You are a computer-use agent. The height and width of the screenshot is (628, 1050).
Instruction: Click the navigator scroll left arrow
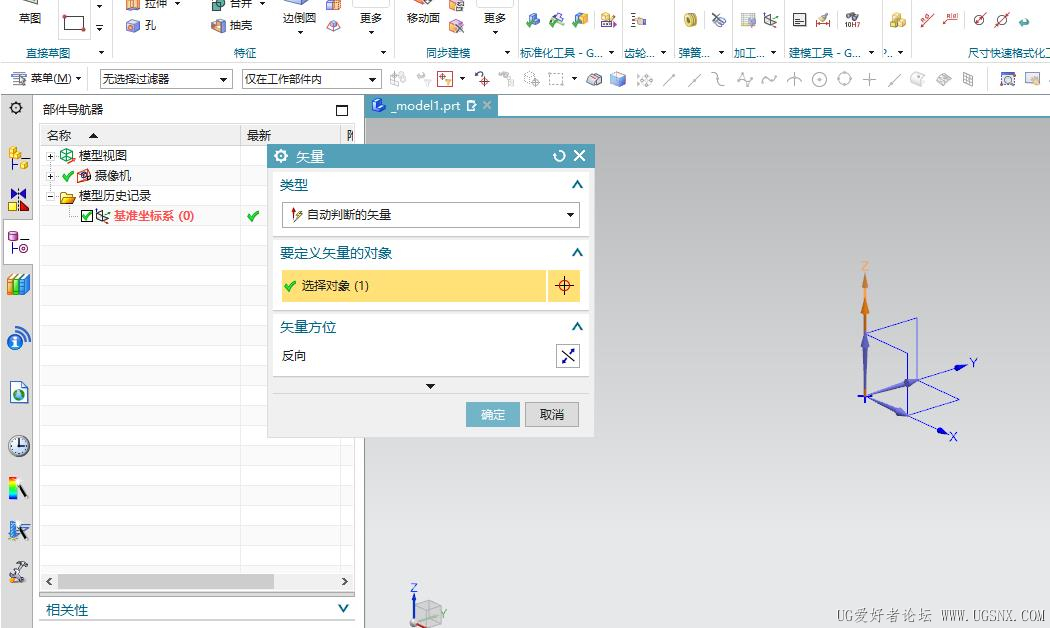point(49,581)
